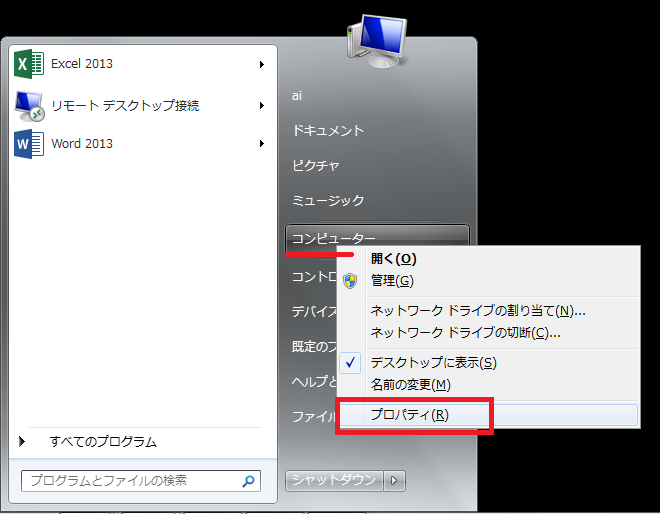Click the magnifier icon in search box
This screenshot has height=514, width=660.
click(x=248, y=481)
